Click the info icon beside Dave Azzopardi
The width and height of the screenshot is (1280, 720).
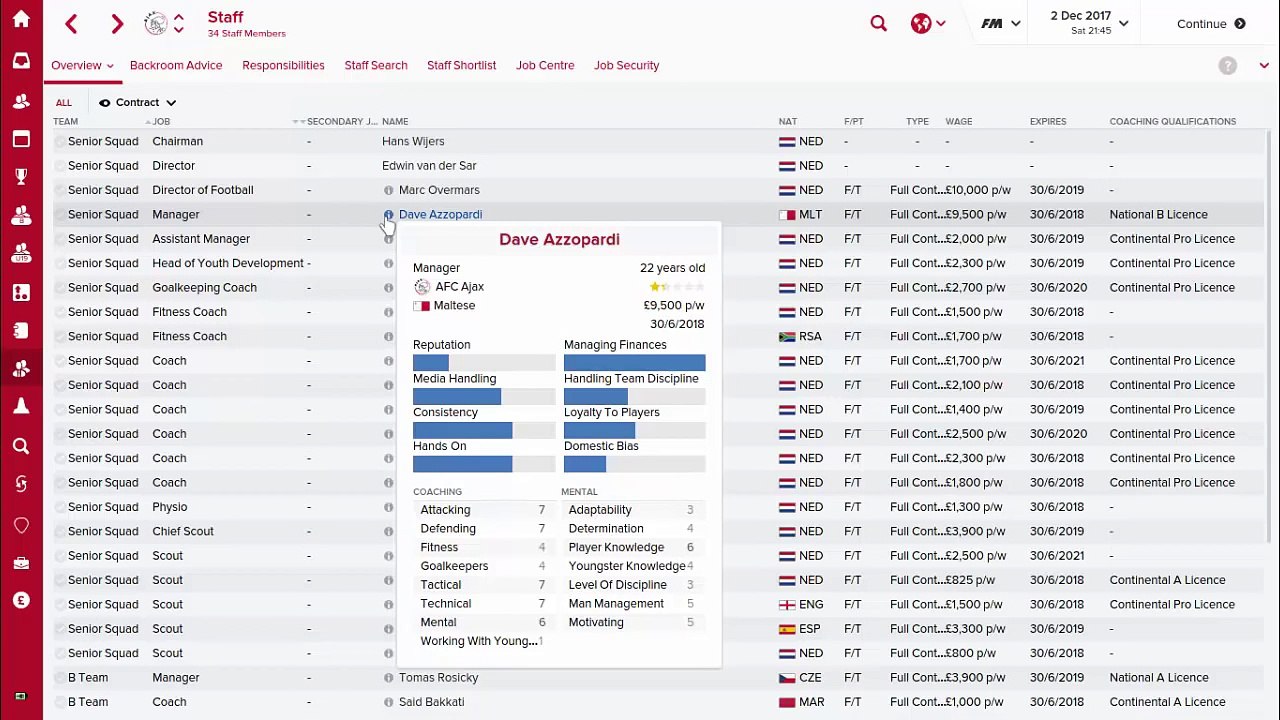[388, 214]
